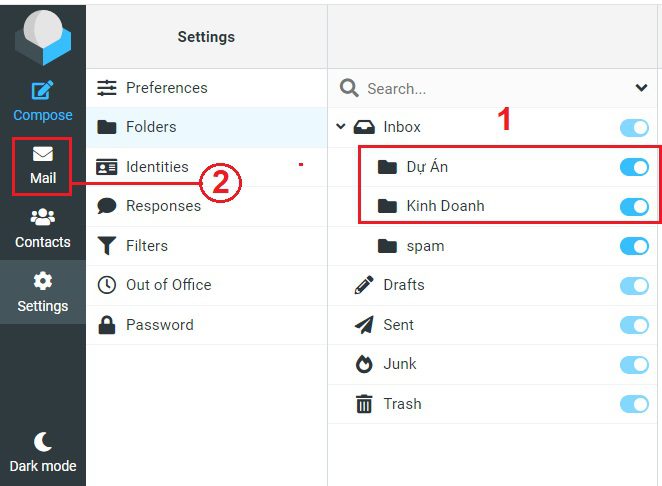The image size is (662, 486).
Task: Click the Settings gear icon
Action: (x=43, y=281)
